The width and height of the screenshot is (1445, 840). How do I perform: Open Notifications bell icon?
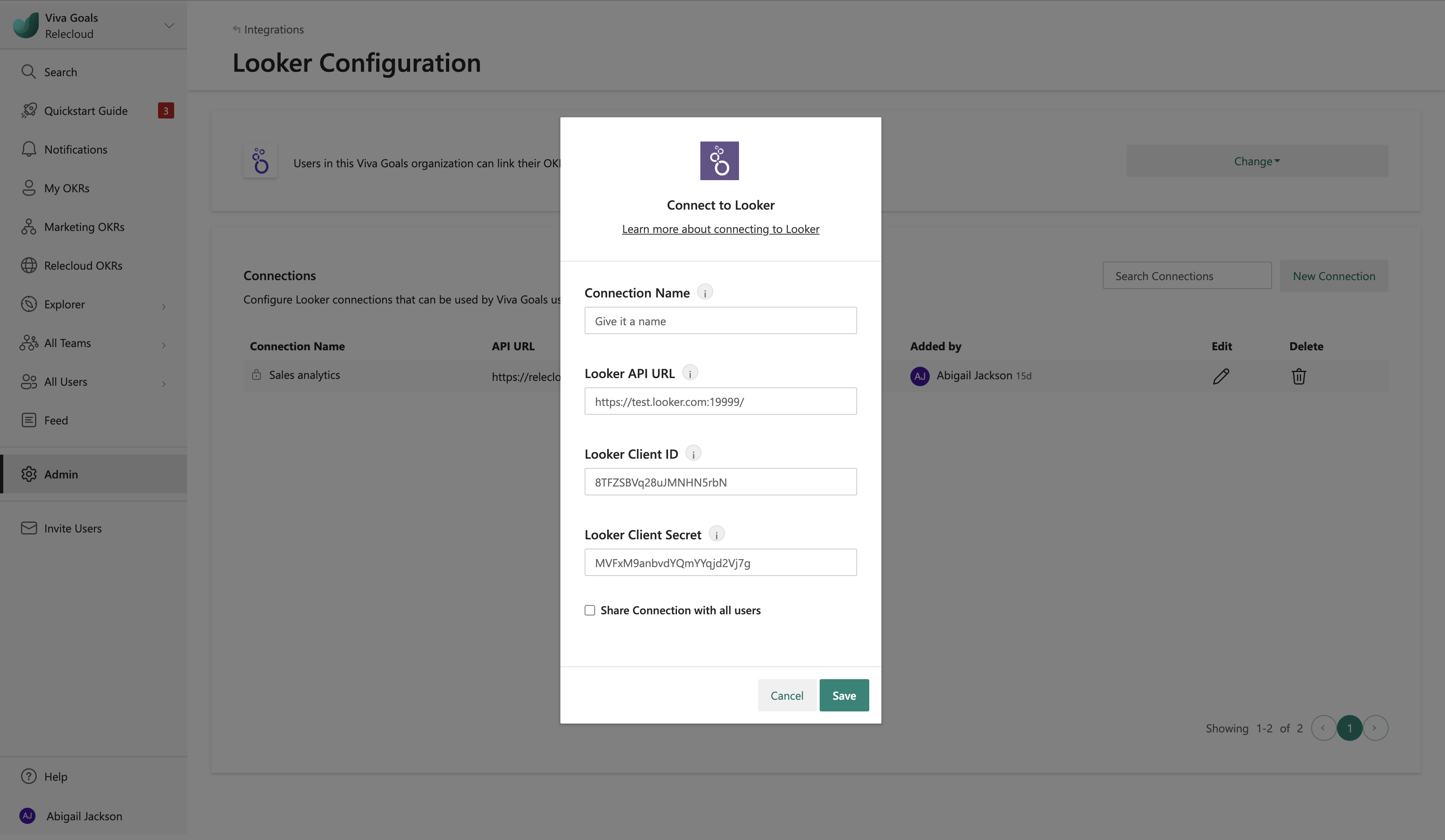coord(29,149)
